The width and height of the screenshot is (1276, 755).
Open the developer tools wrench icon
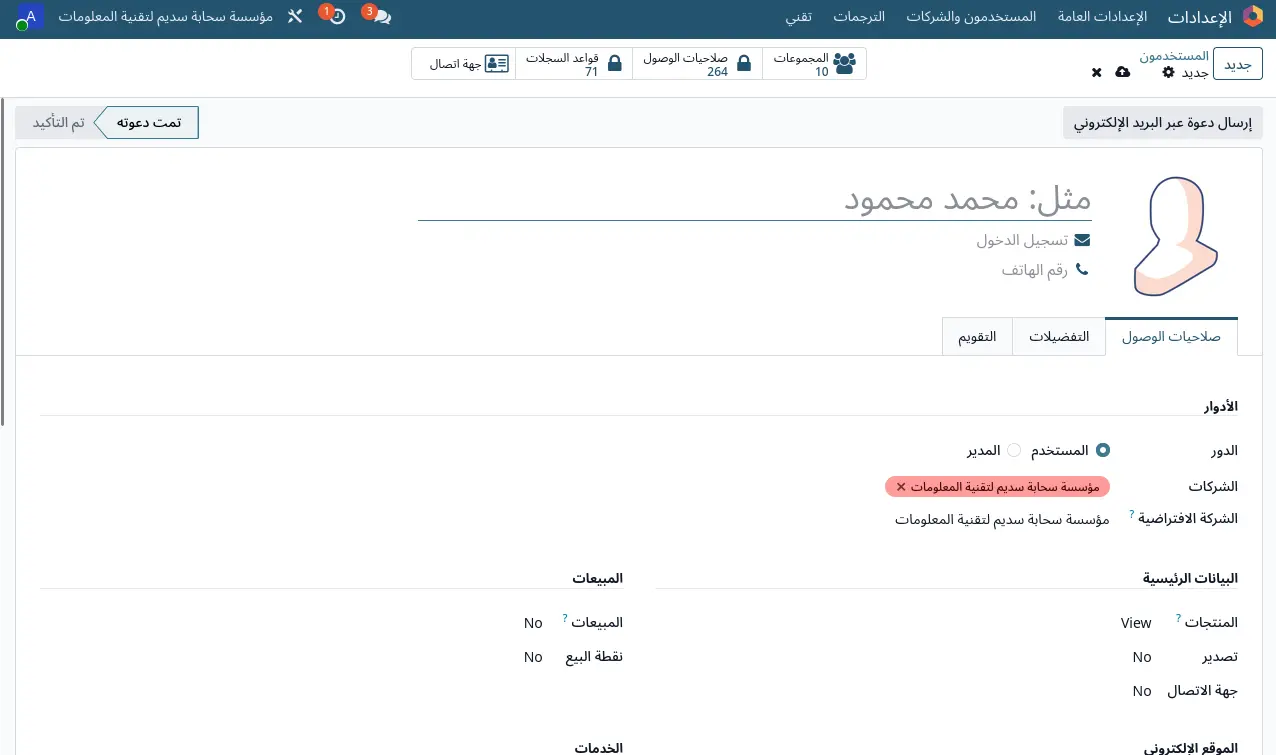click(294, 17)
